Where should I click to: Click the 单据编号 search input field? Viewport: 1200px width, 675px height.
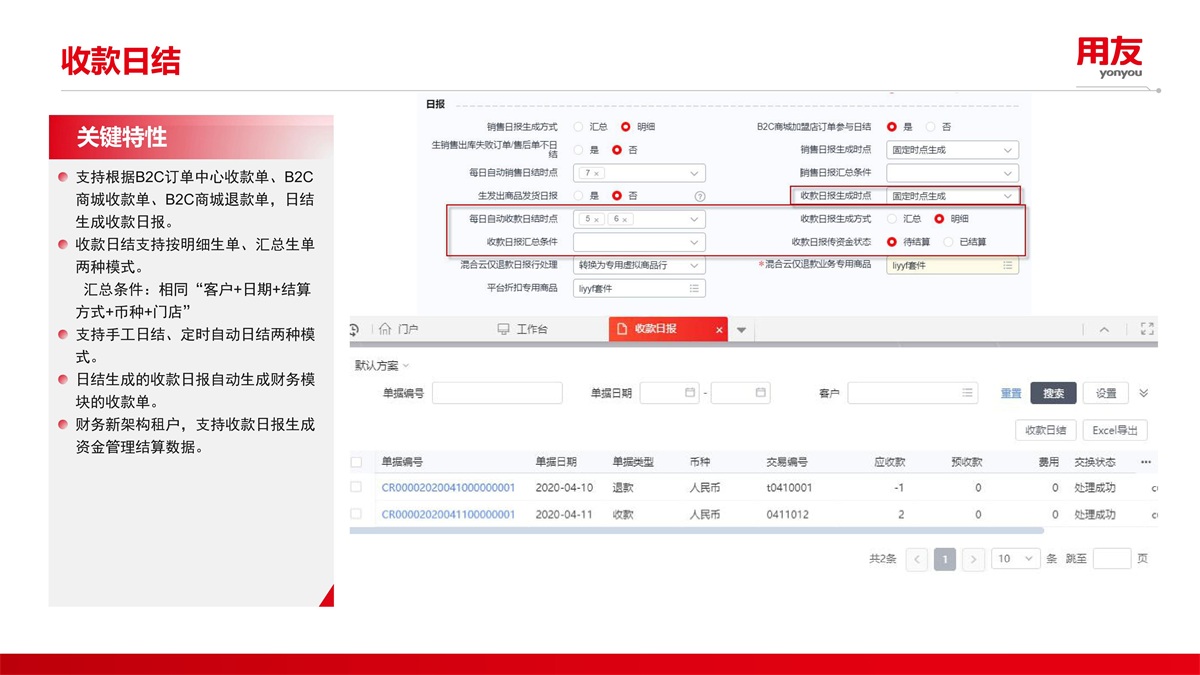tap(497, 393)
